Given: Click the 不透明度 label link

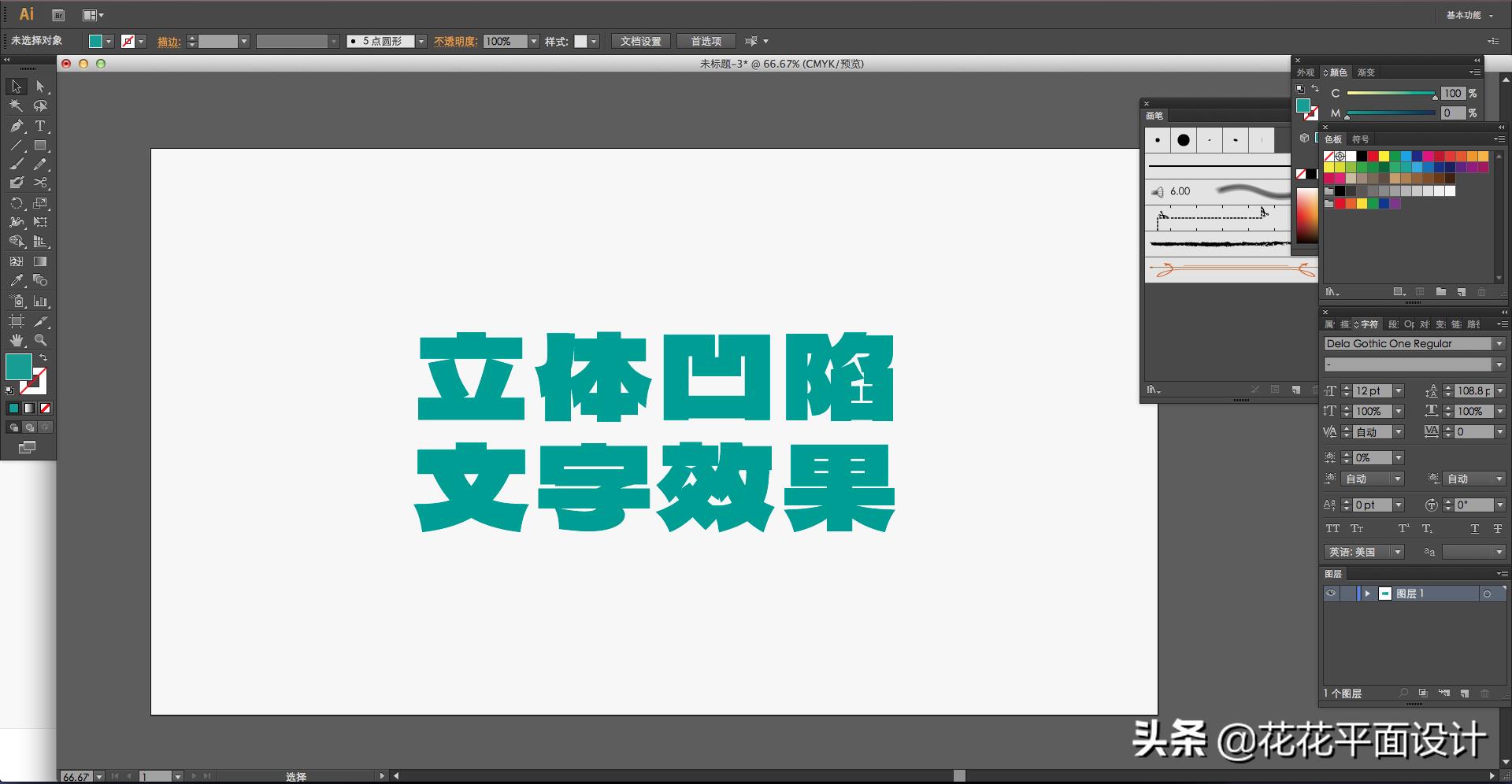Looking at the screenshot, I should 455,41.
